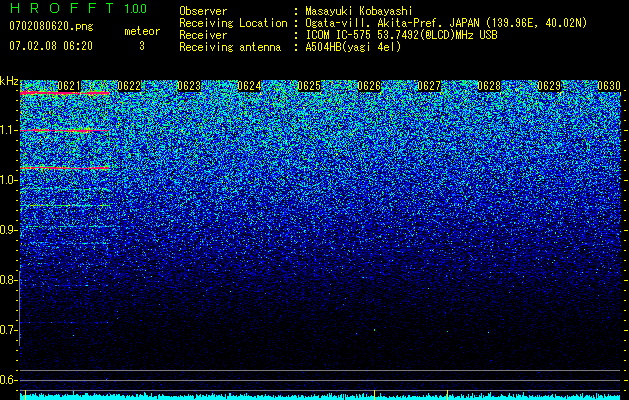Click the Observer name Masayuki Kobayashi

pos(359,11)
